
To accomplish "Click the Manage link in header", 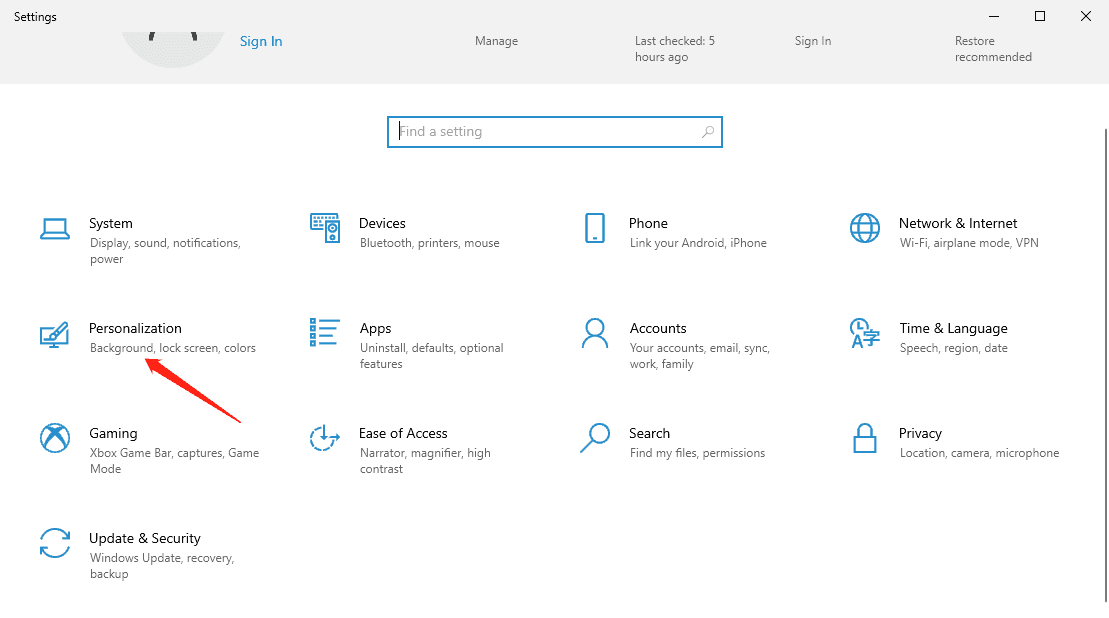I will click(497, 41).
